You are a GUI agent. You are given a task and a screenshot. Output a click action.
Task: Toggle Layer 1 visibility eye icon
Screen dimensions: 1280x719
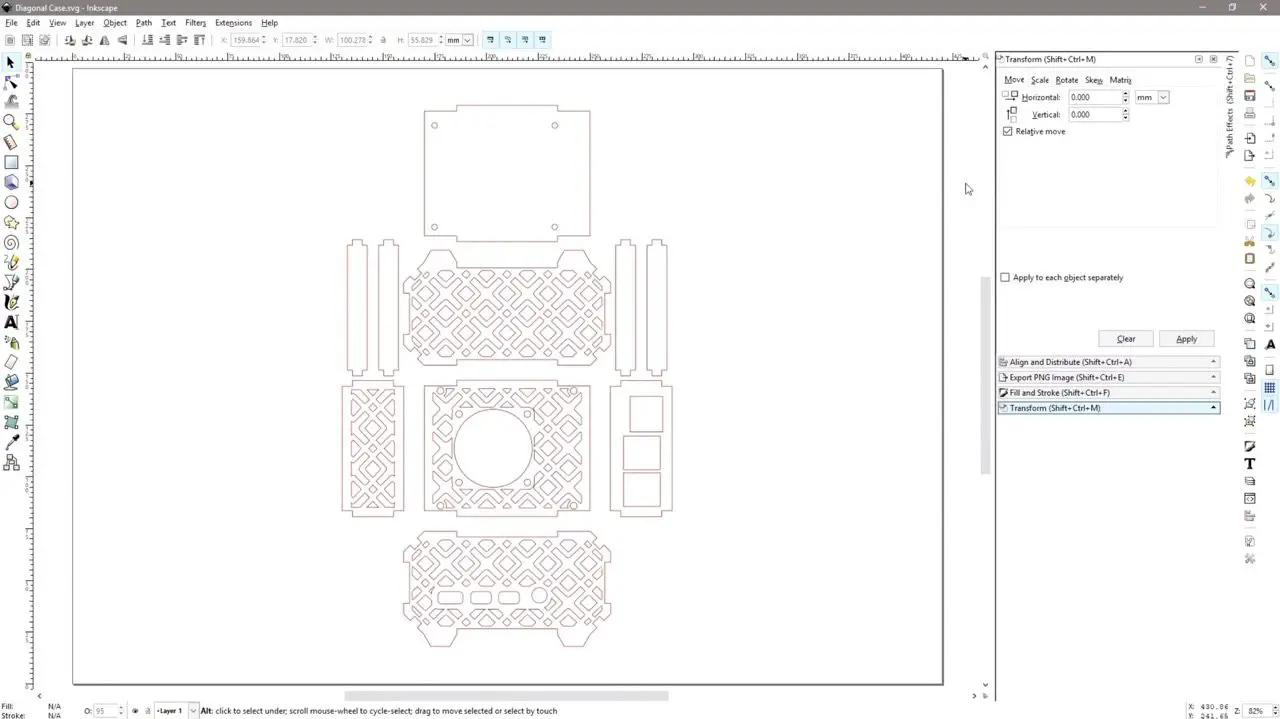[135, 711]
